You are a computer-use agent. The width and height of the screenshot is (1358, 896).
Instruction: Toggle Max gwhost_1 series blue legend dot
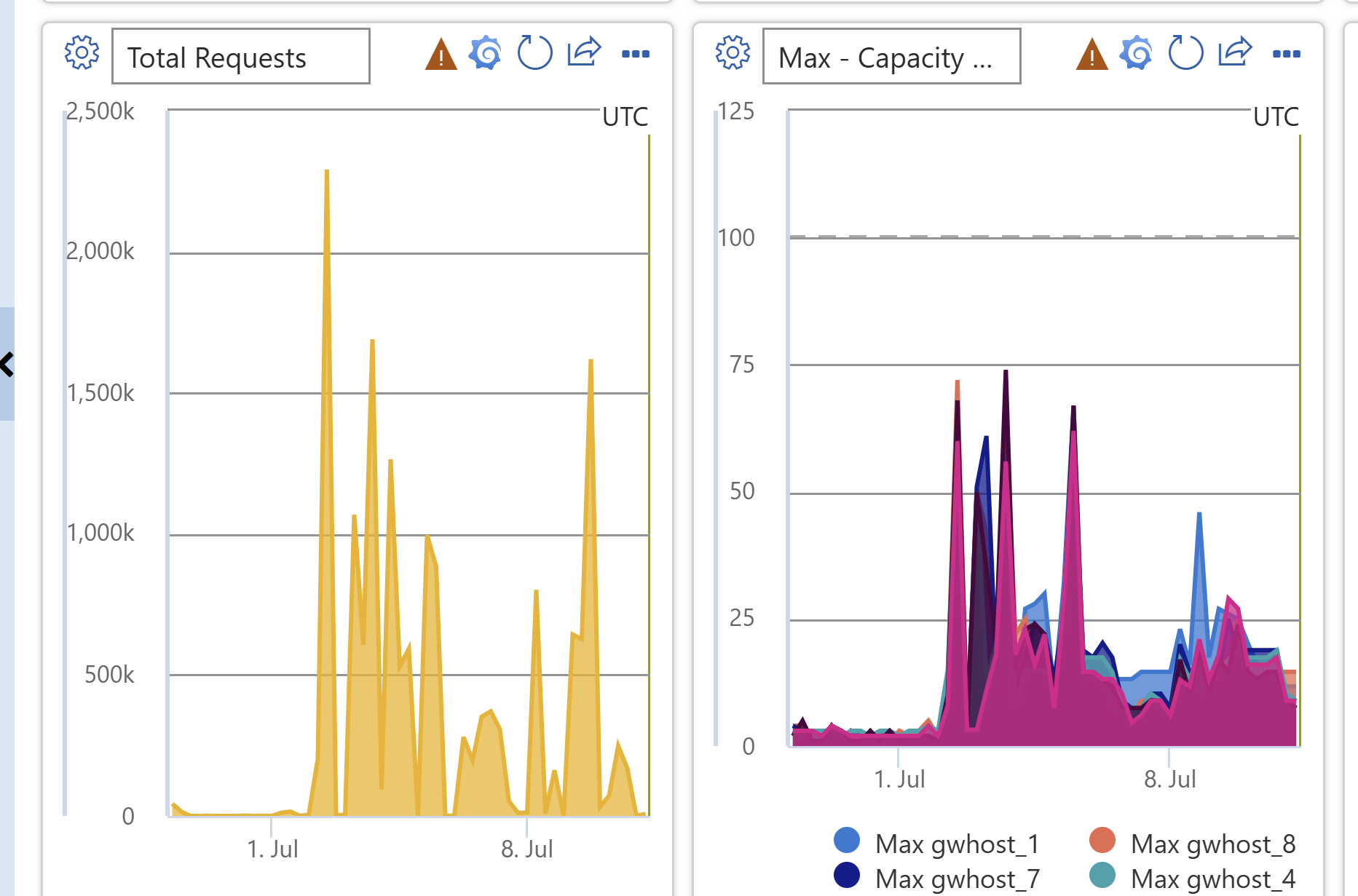pos(847,841)
